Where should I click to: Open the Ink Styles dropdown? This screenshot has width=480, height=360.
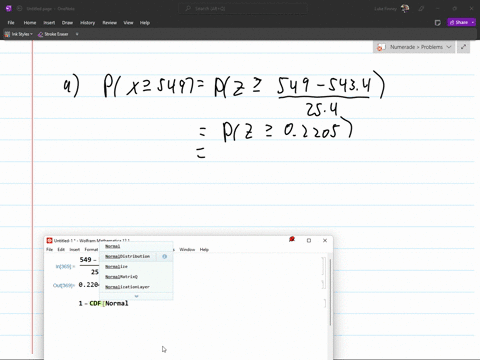[x=18, y=34]
